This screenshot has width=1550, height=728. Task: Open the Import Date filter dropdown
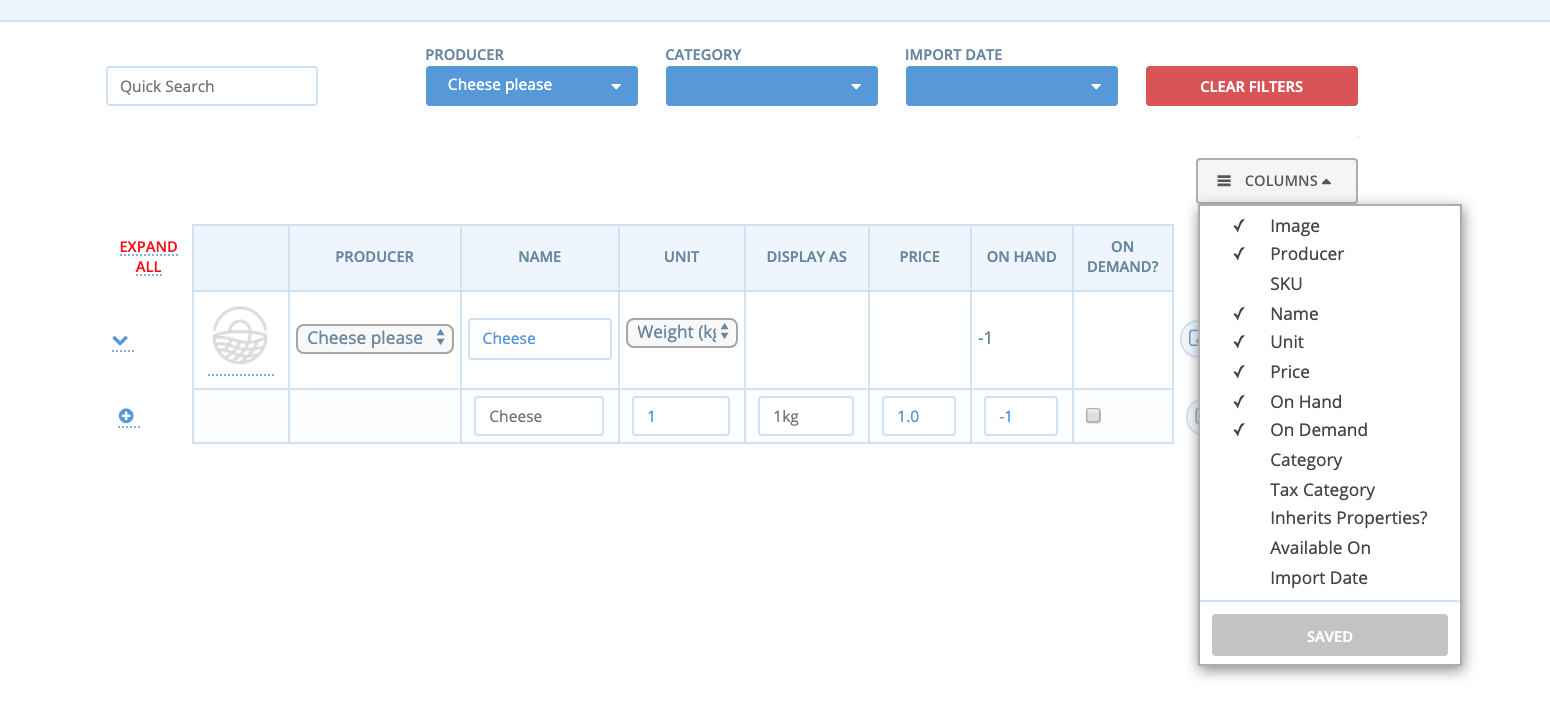[1012, 86]
